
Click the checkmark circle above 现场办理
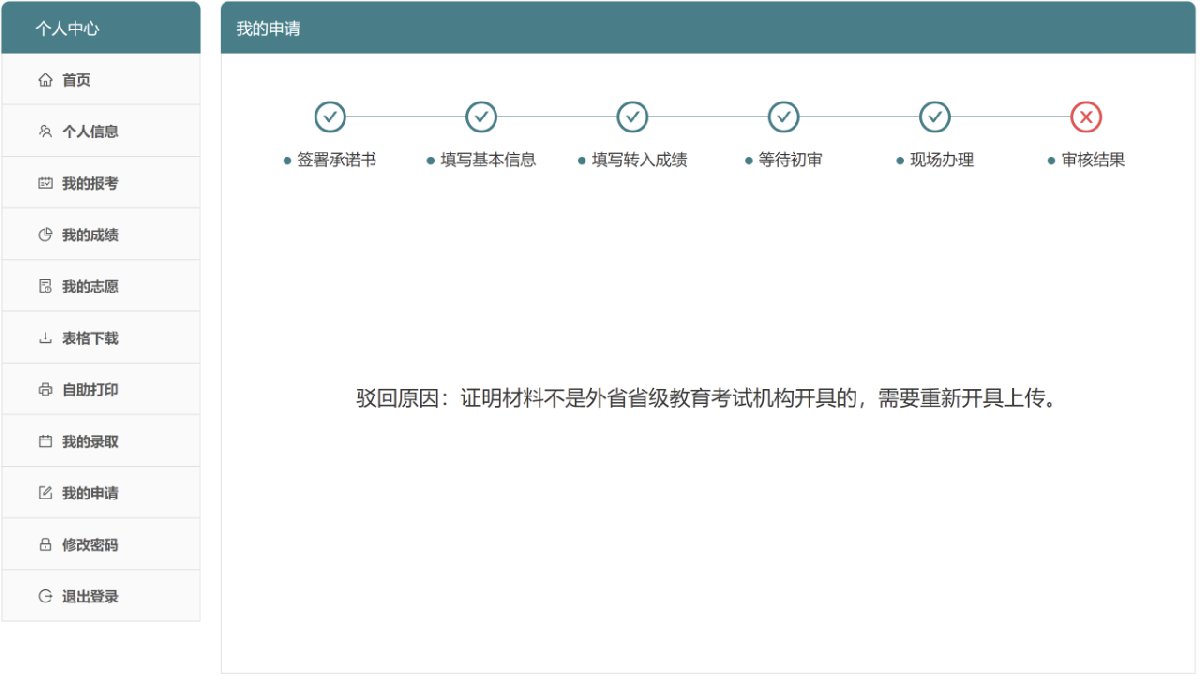click(935, 117)
